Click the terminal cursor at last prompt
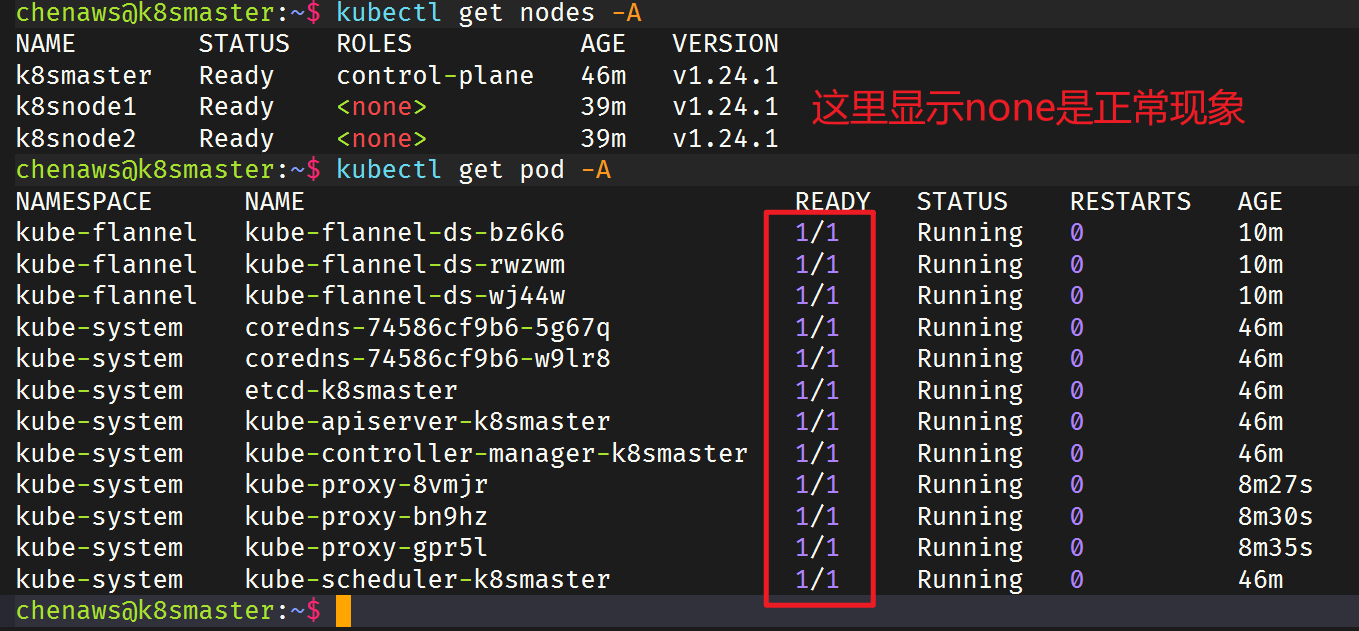The width and height of the screenshot is (1359, 631). [x=343, y=611]
